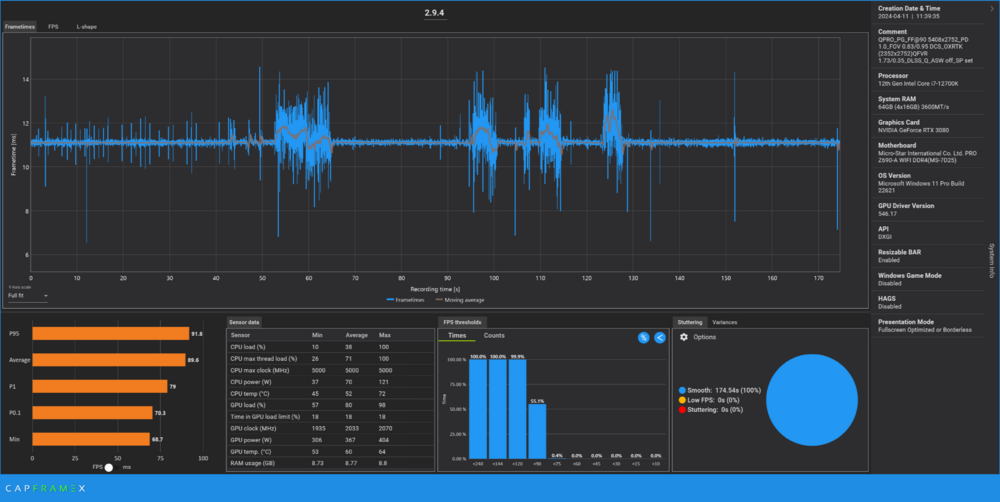Switch to Counts in FPS thresholds
This screenshot has height=502, width=1000.
tap(494, 336)
